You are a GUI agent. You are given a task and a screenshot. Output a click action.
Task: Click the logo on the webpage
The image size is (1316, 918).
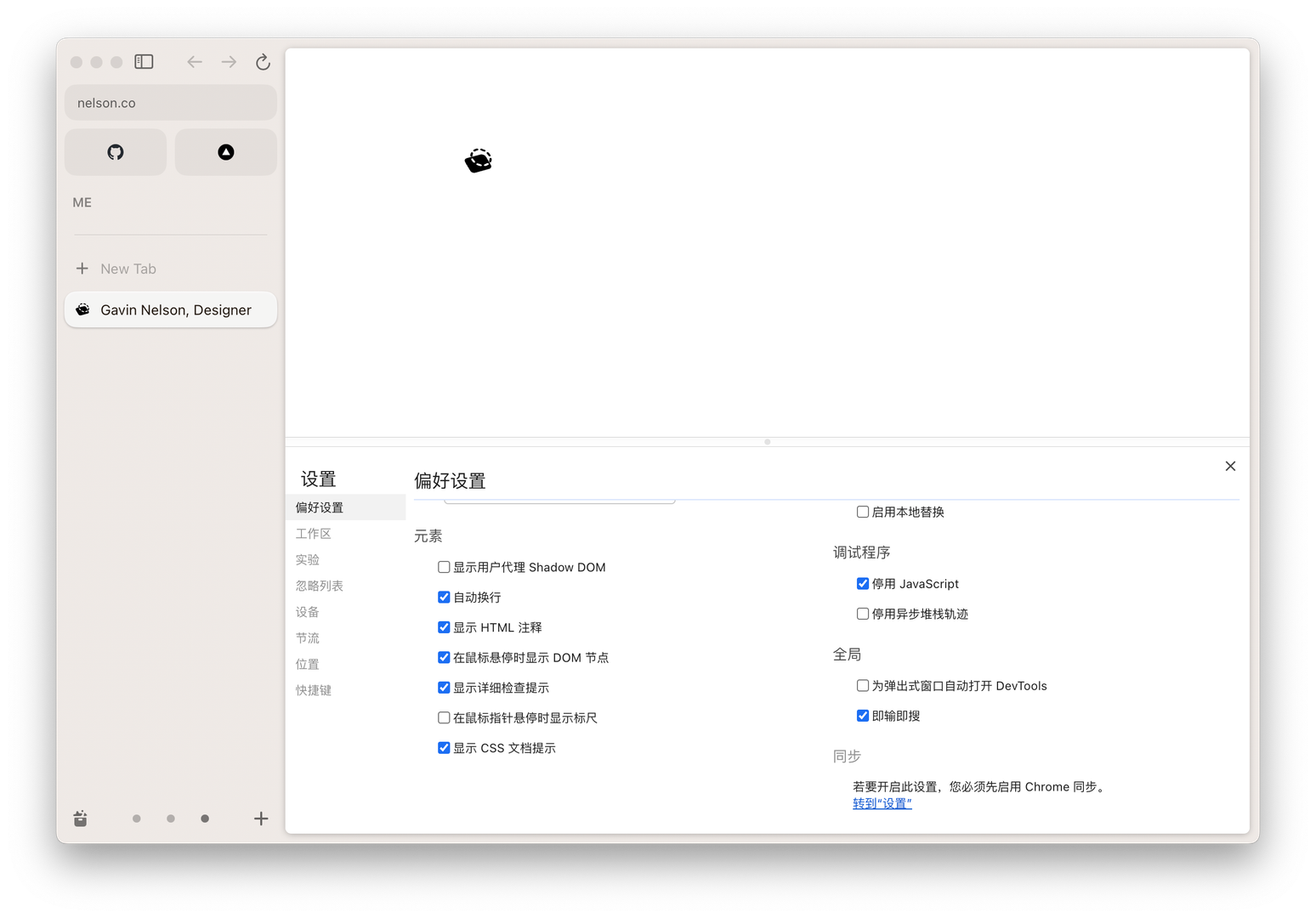(479, 161)
